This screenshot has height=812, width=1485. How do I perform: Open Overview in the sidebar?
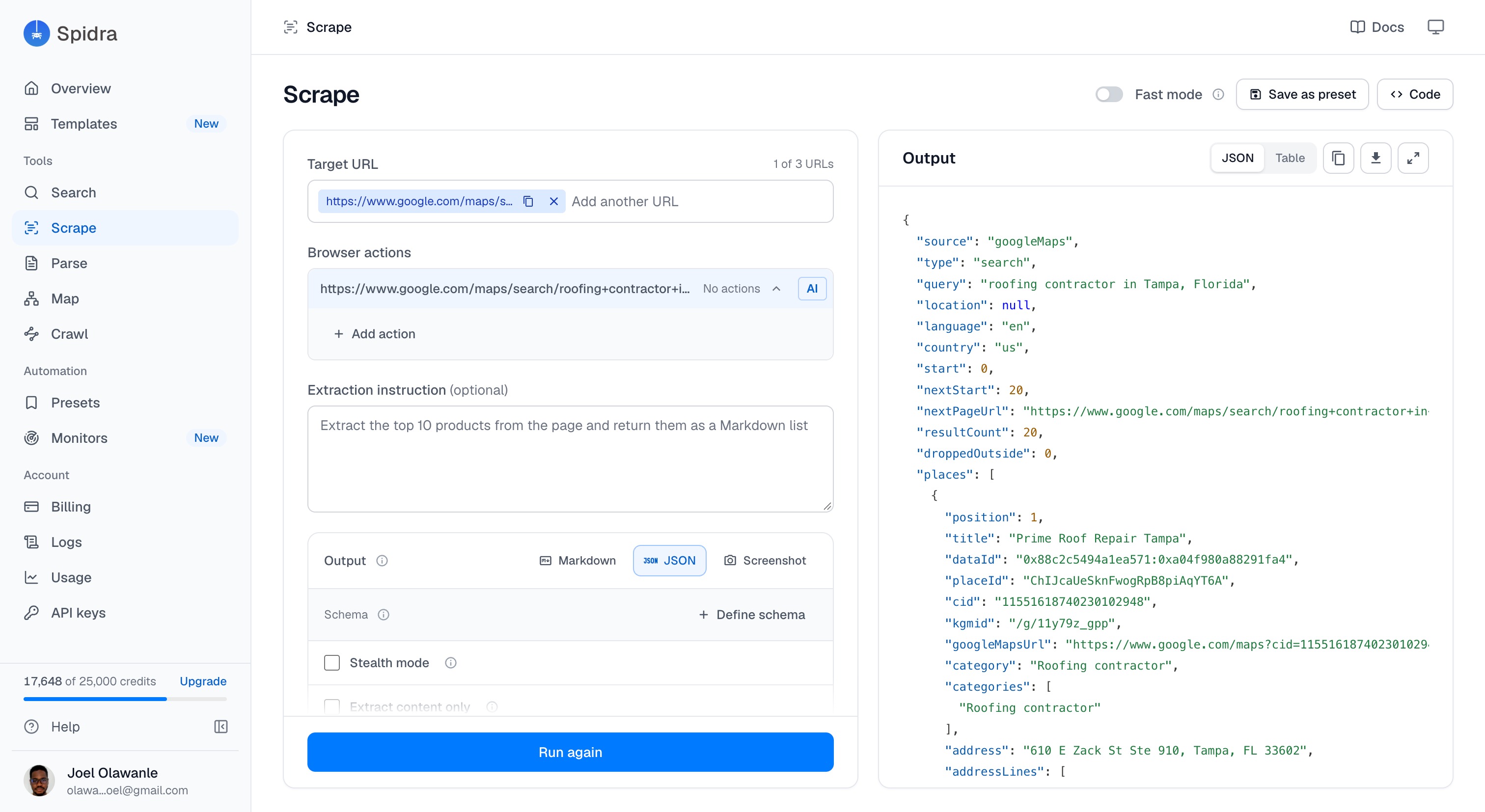coord(125,88)
